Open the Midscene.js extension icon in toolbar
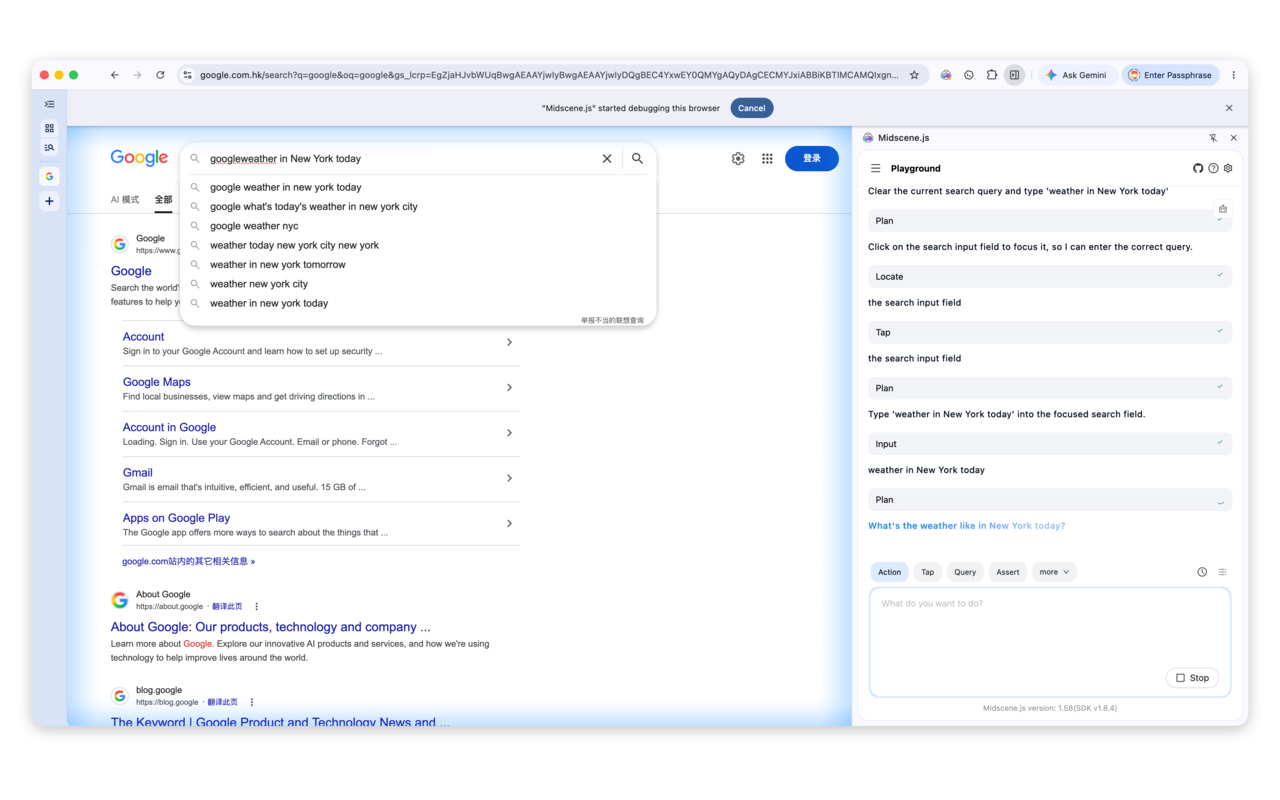The height and width of the screenshot is (800, 1280). 946,75
